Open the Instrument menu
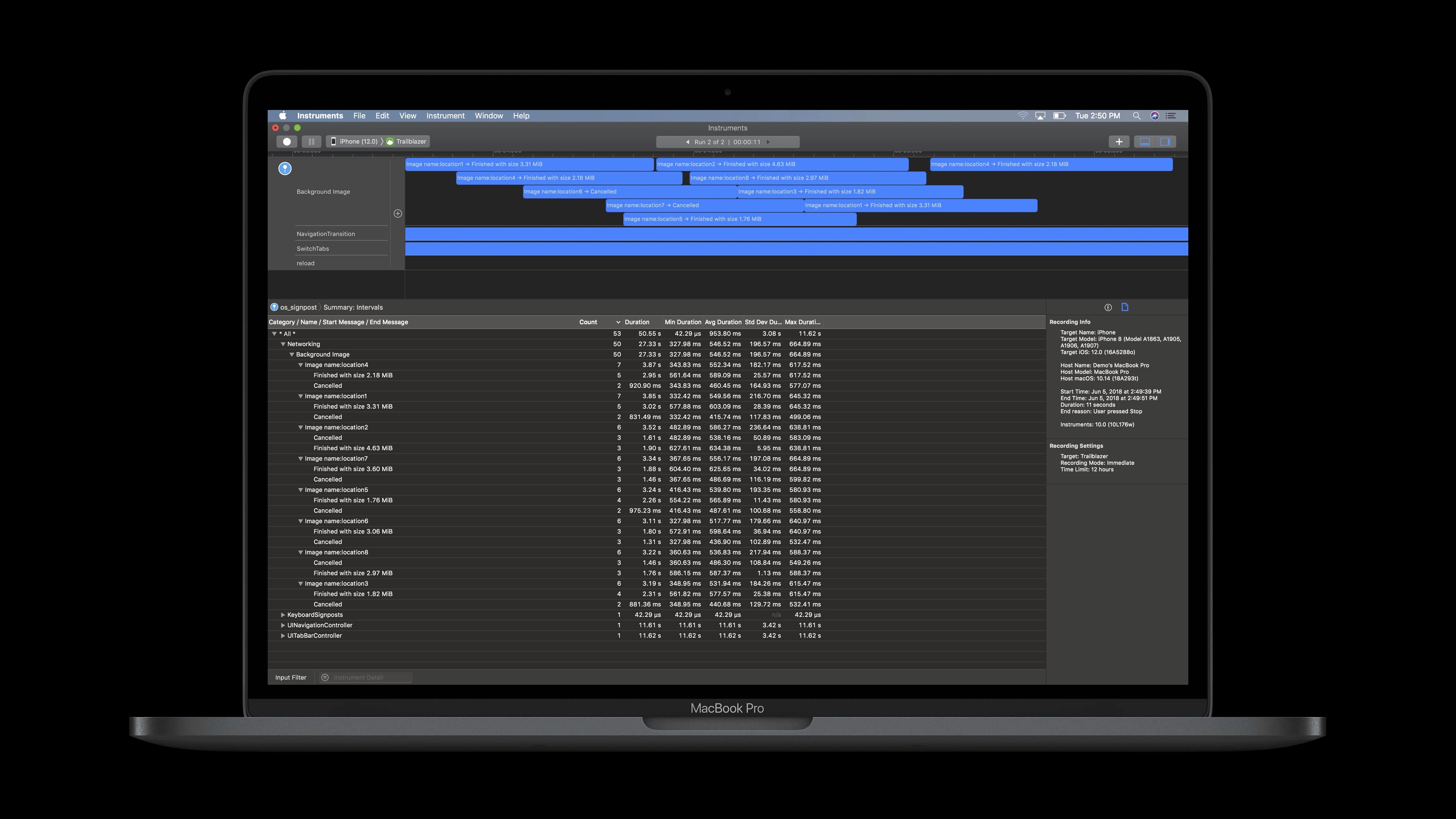Screen dimensions: 1456x819 pyautogui.click(x=445, y=116)
